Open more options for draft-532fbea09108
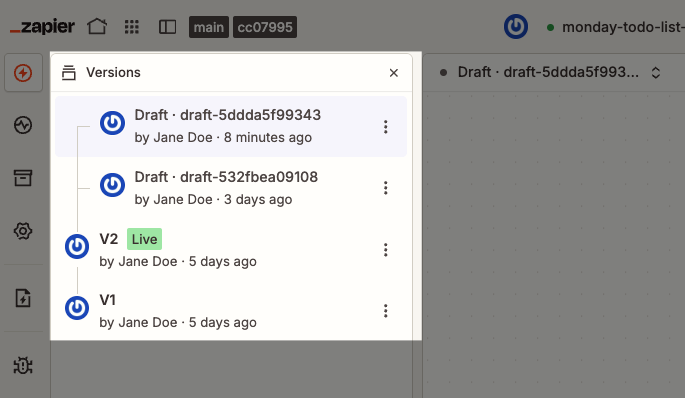The image size is (685, 398). click(x=385, y=188)
